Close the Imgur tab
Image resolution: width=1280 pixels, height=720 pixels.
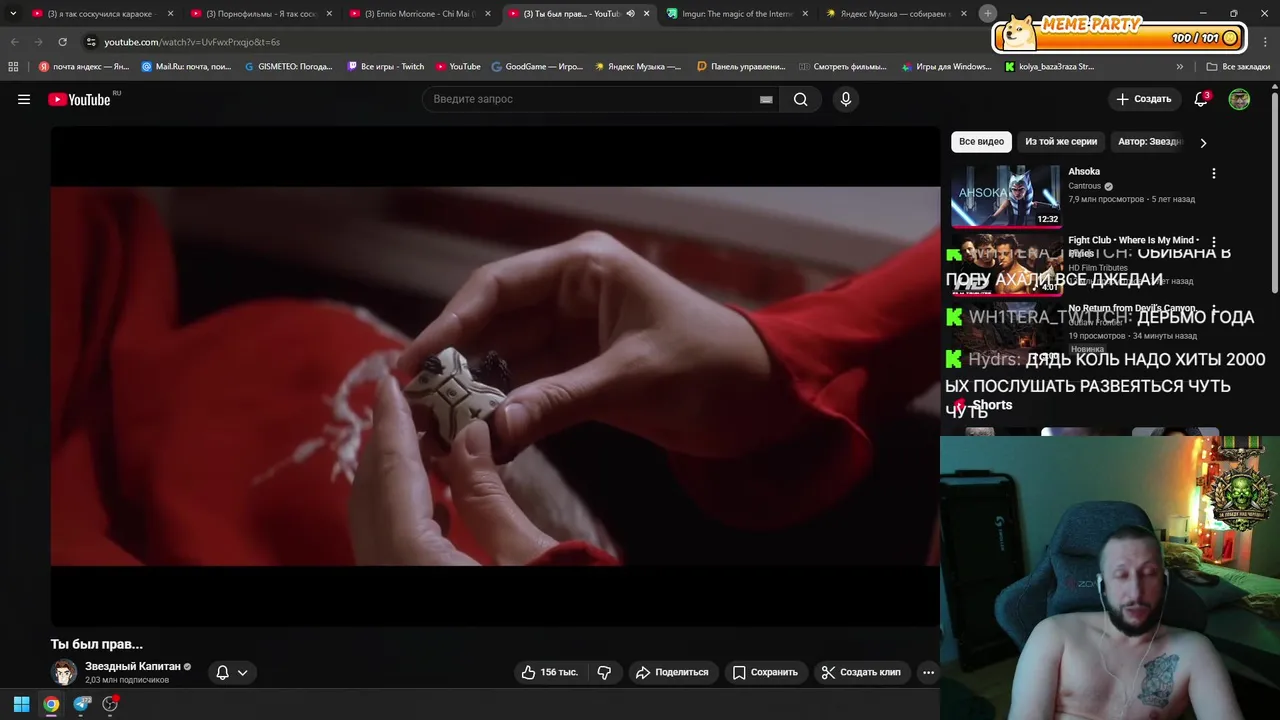(805, 14)
